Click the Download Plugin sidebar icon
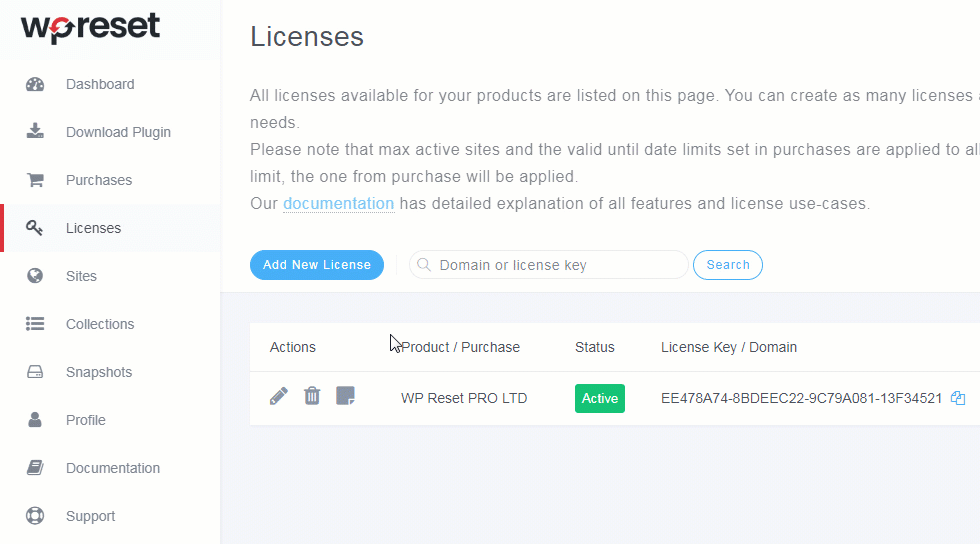 tap(35, 132)
